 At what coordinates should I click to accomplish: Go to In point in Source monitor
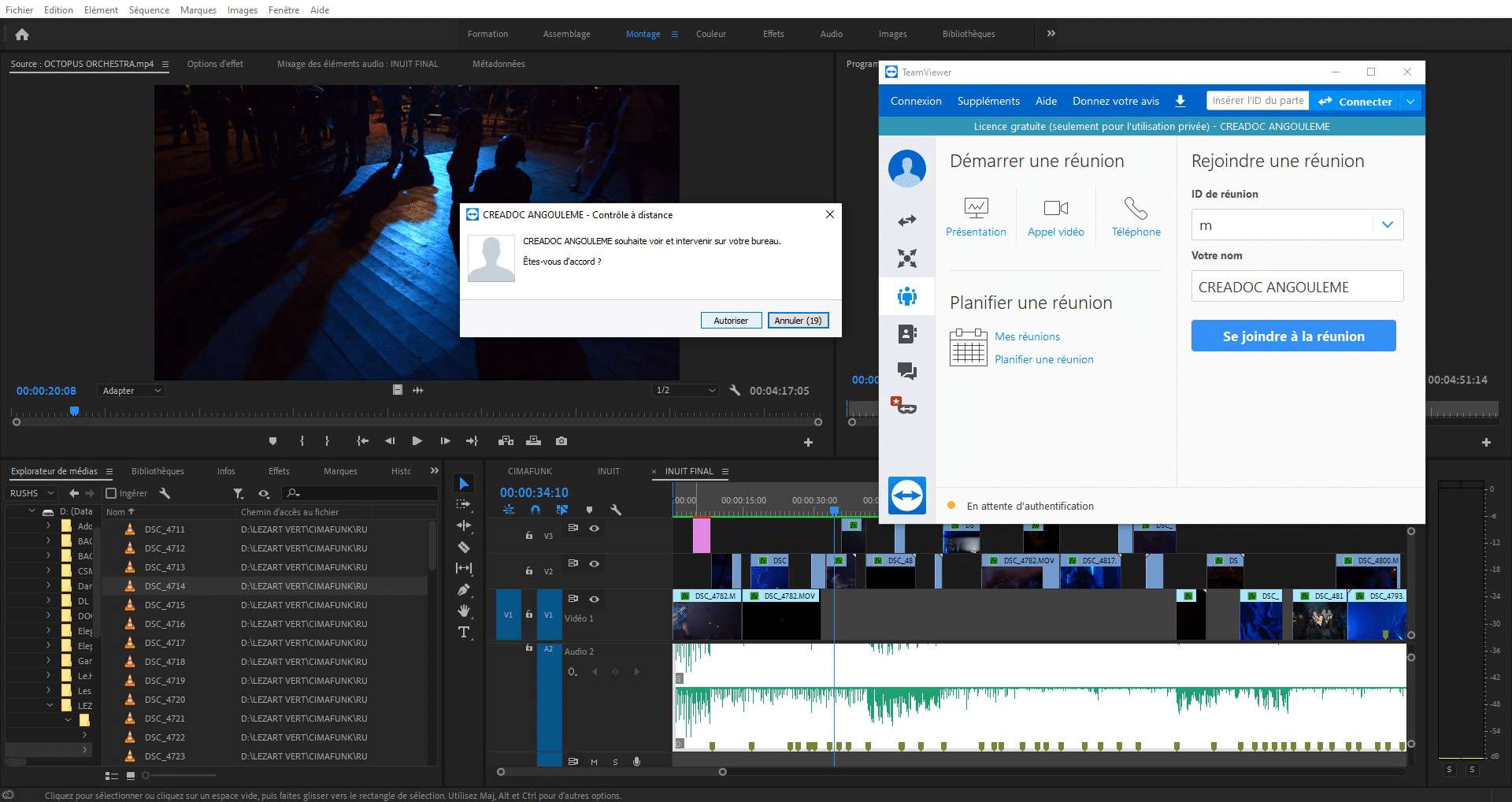(362, 441)
